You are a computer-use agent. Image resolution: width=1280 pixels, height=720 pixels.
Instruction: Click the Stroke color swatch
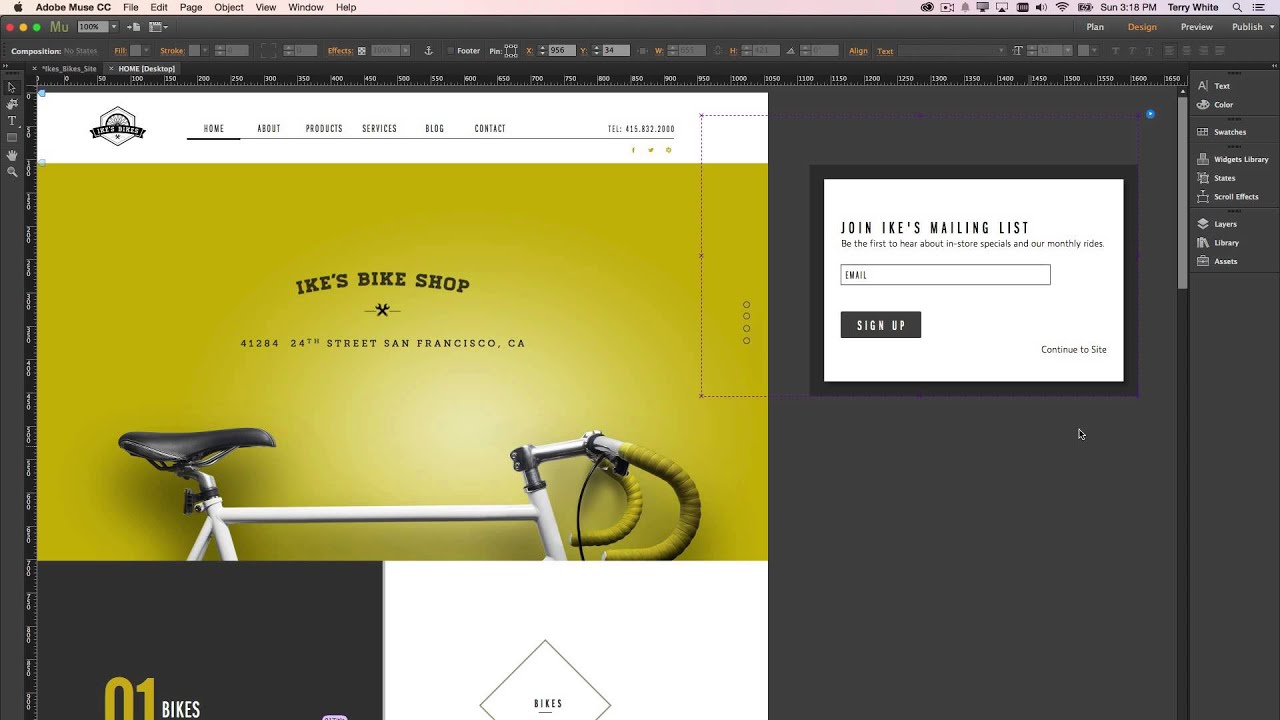point(193,51)
